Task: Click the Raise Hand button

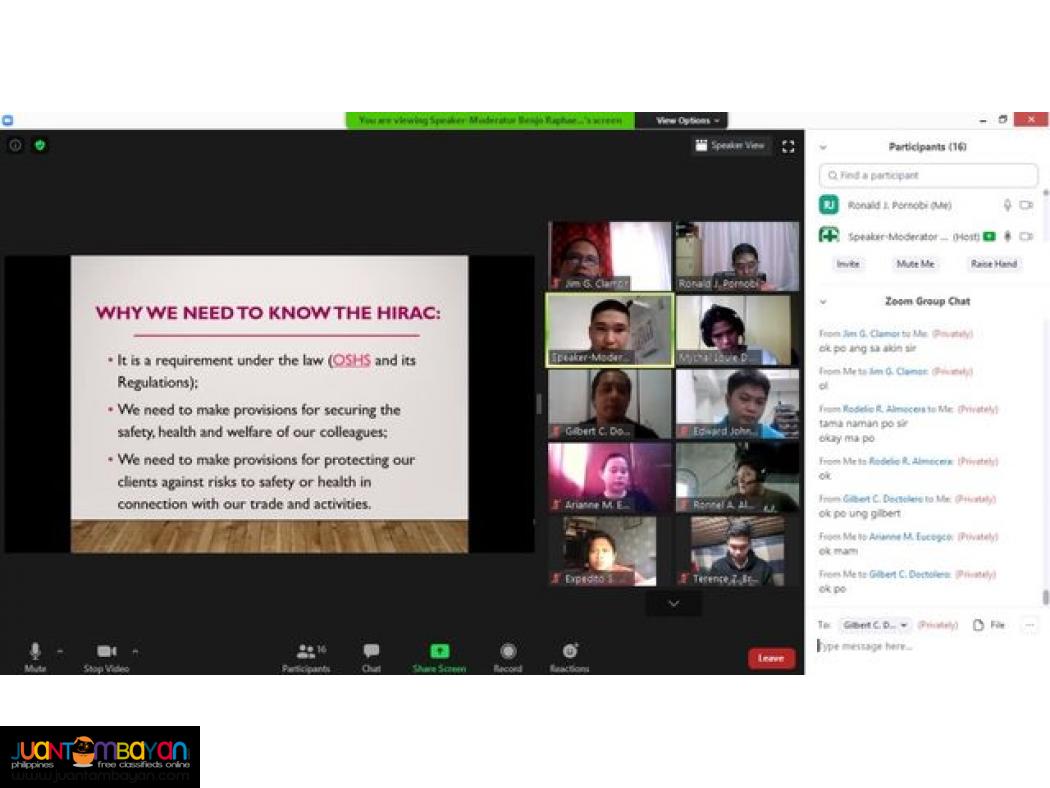Action: [x=993, y=264]
